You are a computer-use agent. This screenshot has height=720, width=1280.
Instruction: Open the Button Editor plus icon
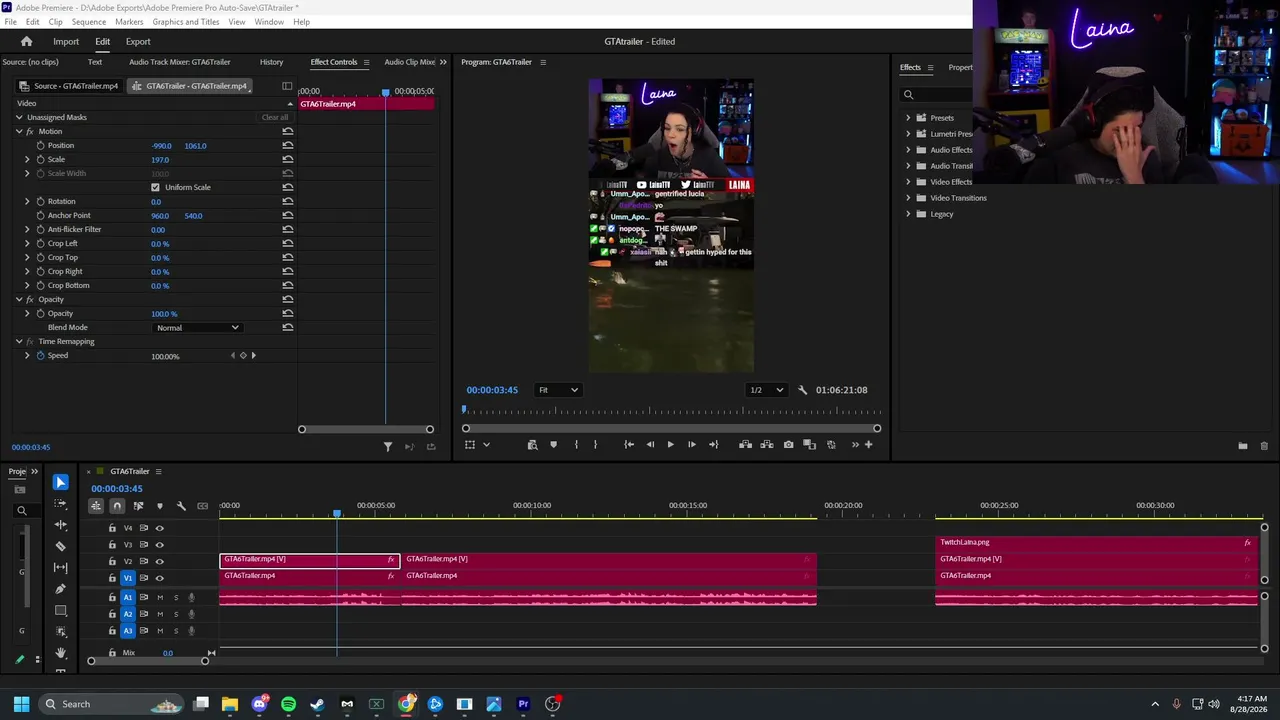pos(868,445)
